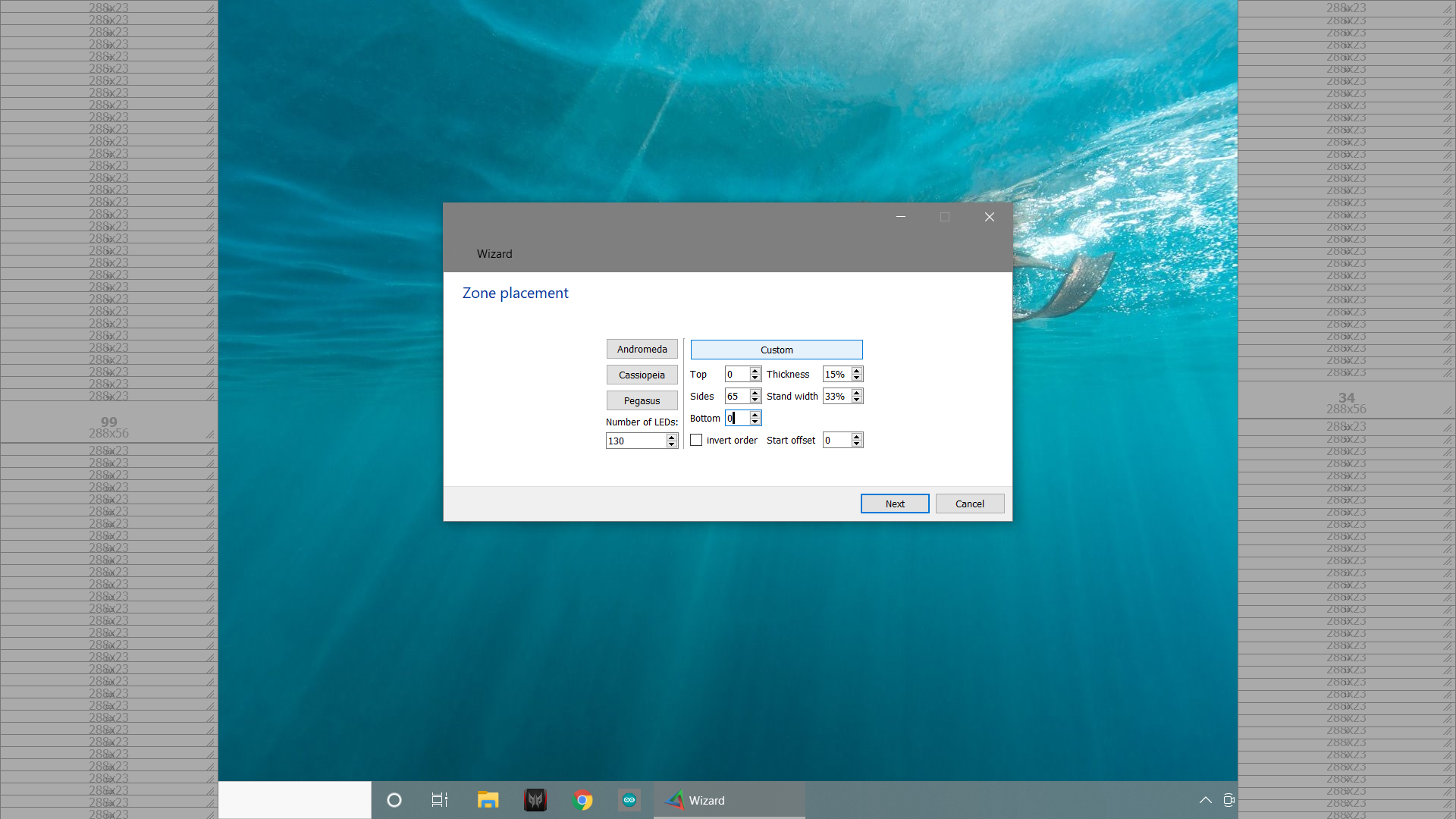The width and height of the screenshot is (1456, 819).
Task: Apply the Andromeda zone preset
Action: 642,349
